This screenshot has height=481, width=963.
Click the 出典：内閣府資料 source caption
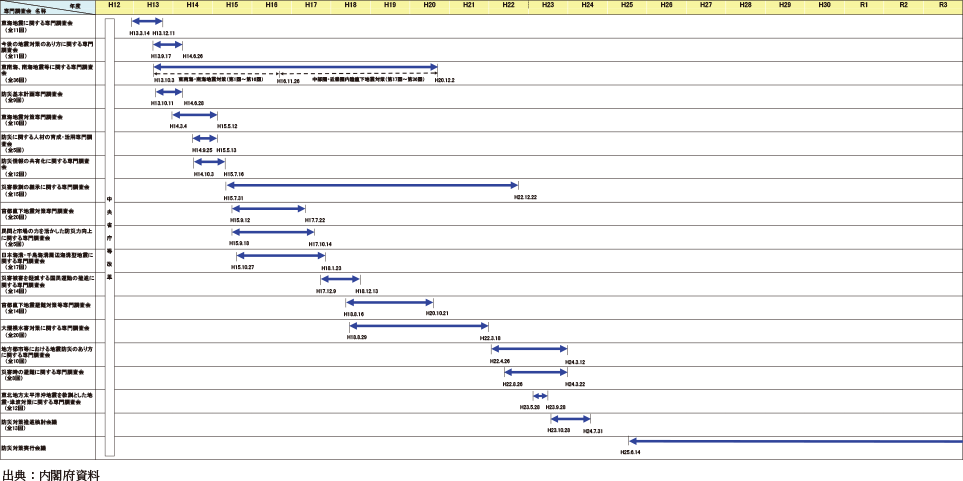pos(51,474)
